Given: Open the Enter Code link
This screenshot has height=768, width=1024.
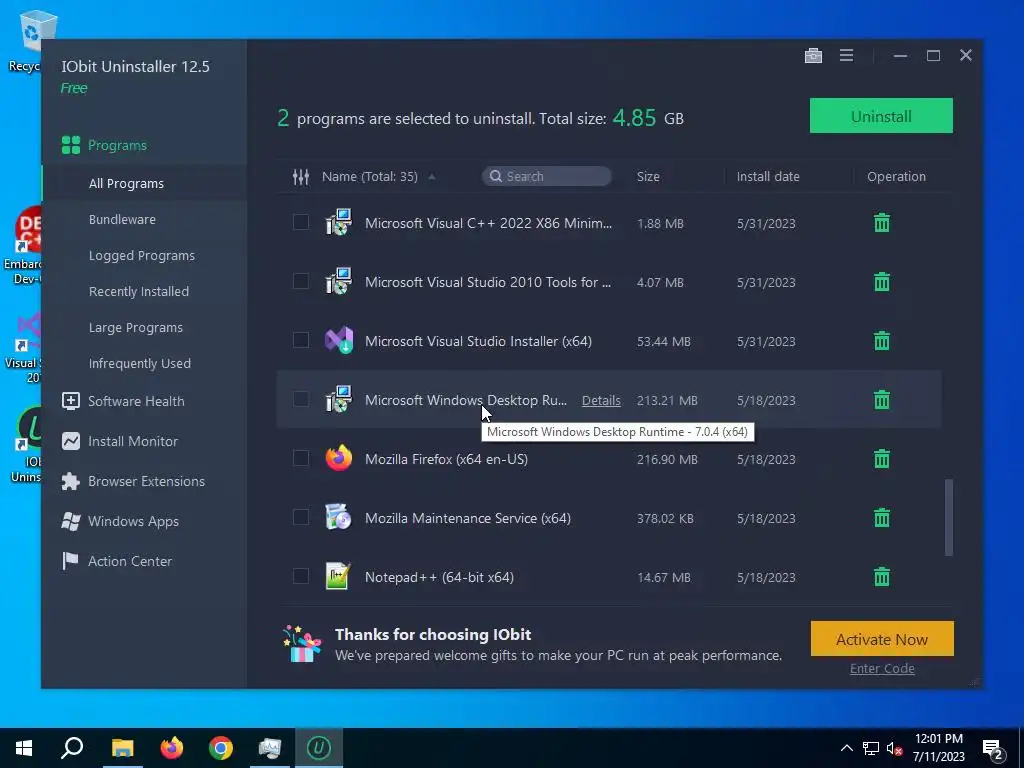Looking at the screenshot, I should click(x=882, y=669).
